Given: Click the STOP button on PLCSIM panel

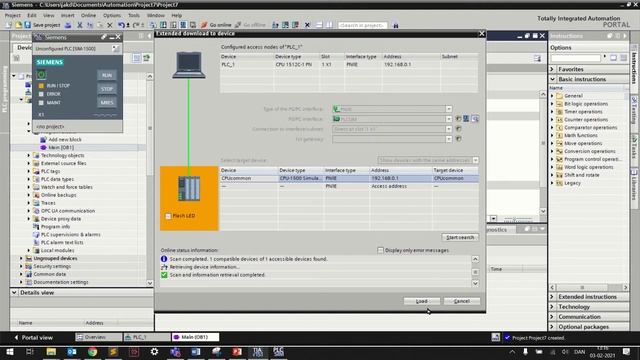Looking at the screenshot, I should coord(107,89).
